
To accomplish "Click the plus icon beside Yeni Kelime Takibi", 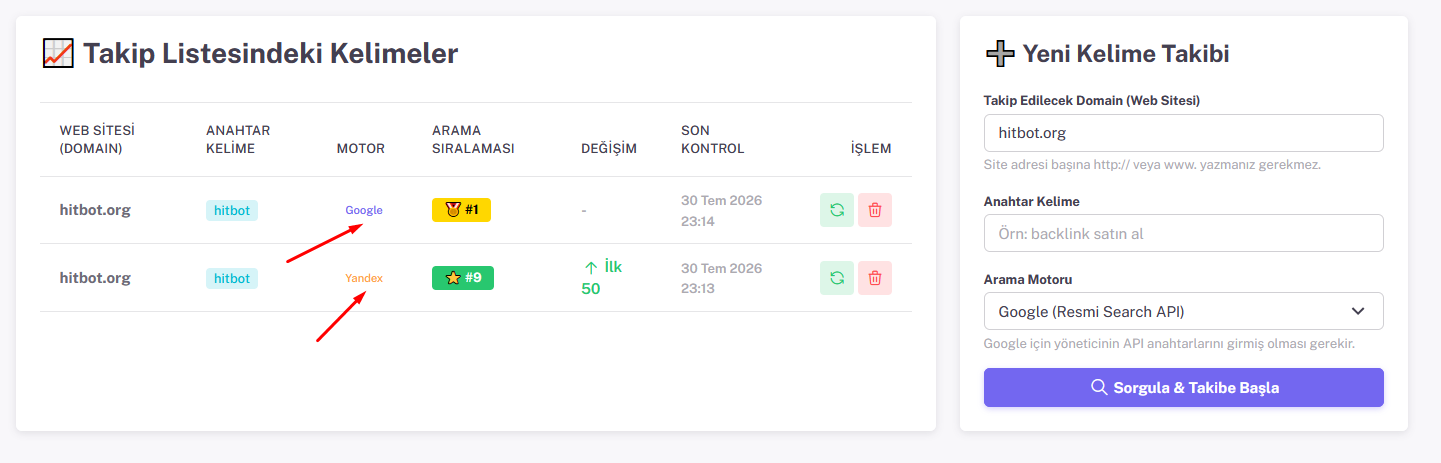I will (x=1000, y=53).
